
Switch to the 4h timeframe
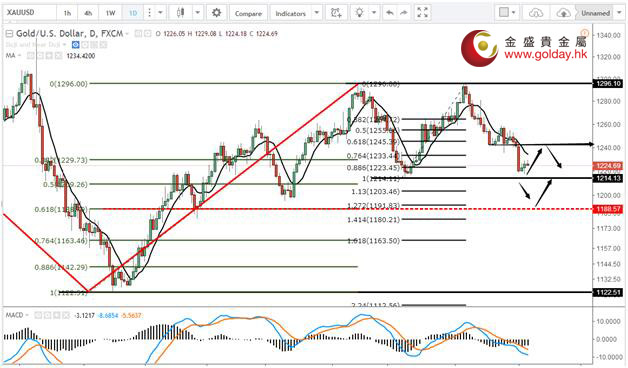[88, 13]
